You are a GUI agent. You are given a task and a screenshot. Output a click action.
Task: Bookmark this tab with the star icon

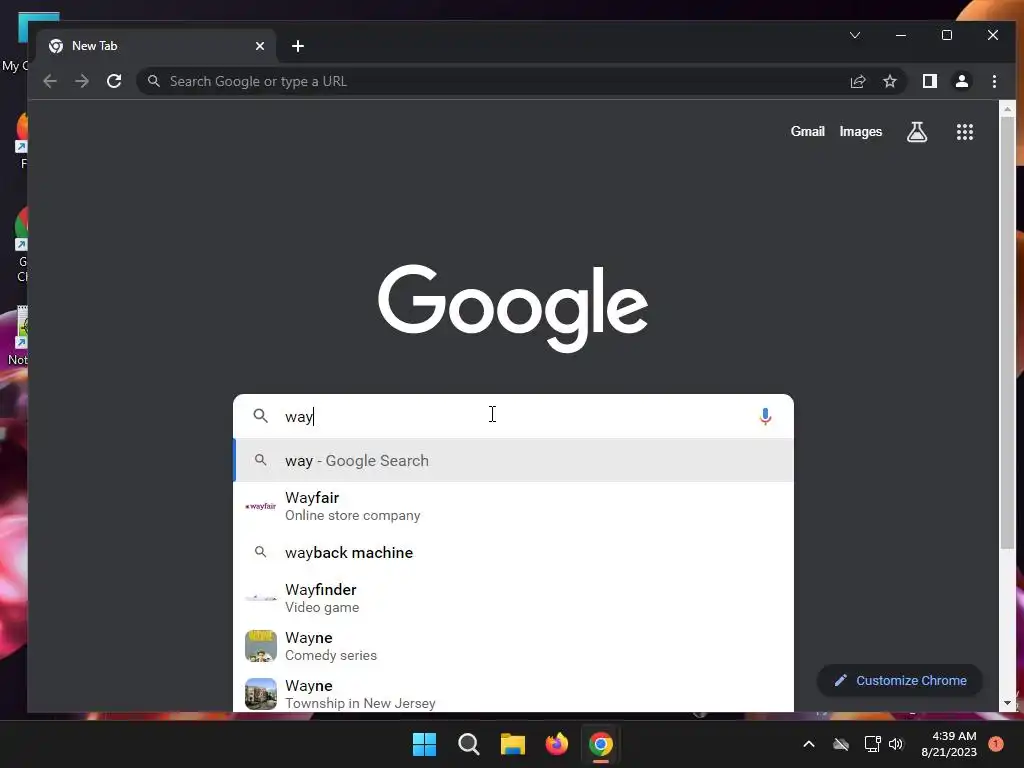click(x=889, y=82)
